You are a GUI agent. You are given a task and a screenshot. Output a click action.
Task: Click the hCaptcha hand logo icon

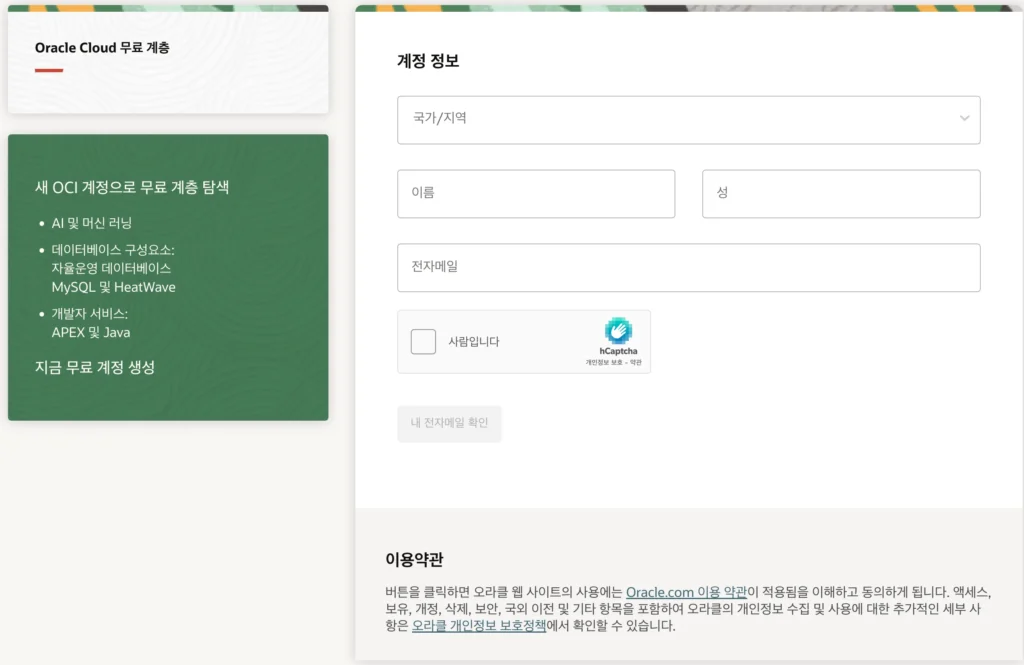pyautogui.click(x=618, y=331)
